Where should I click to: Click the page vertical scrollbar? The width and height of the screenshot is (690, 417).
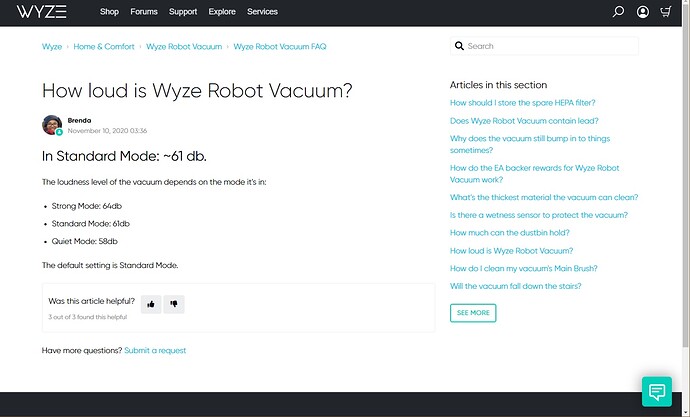[x=686, y=176]
